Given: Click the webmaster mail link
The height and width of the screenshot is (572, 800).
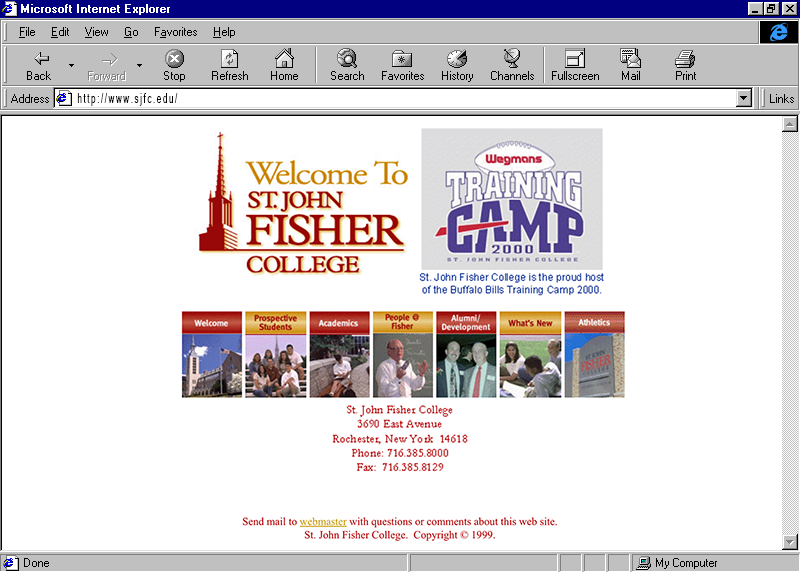Looking at the screenshot, I should [323, 521].
